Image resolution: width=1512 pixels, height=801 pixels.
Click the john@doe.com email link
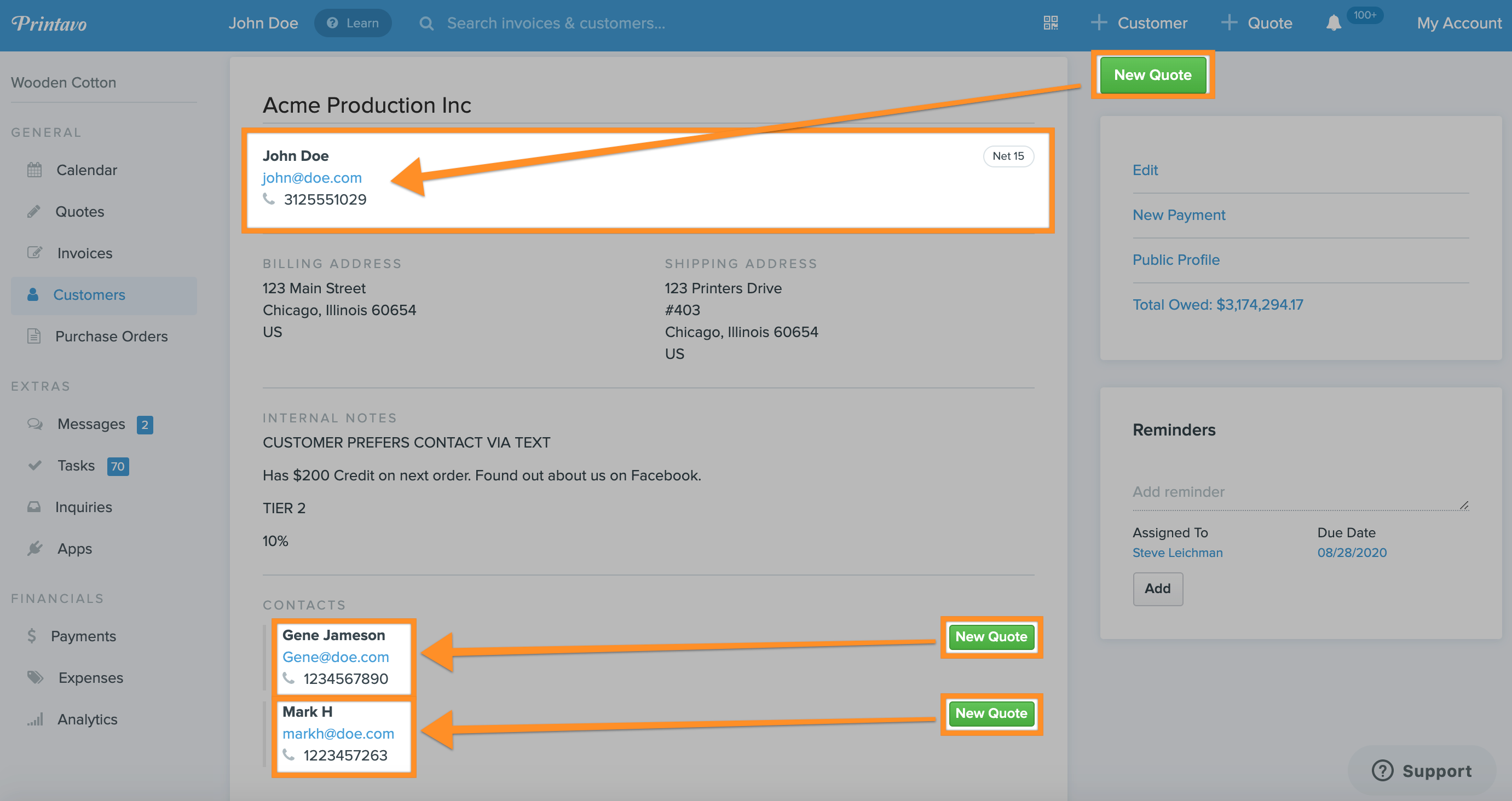click(312, 178)
